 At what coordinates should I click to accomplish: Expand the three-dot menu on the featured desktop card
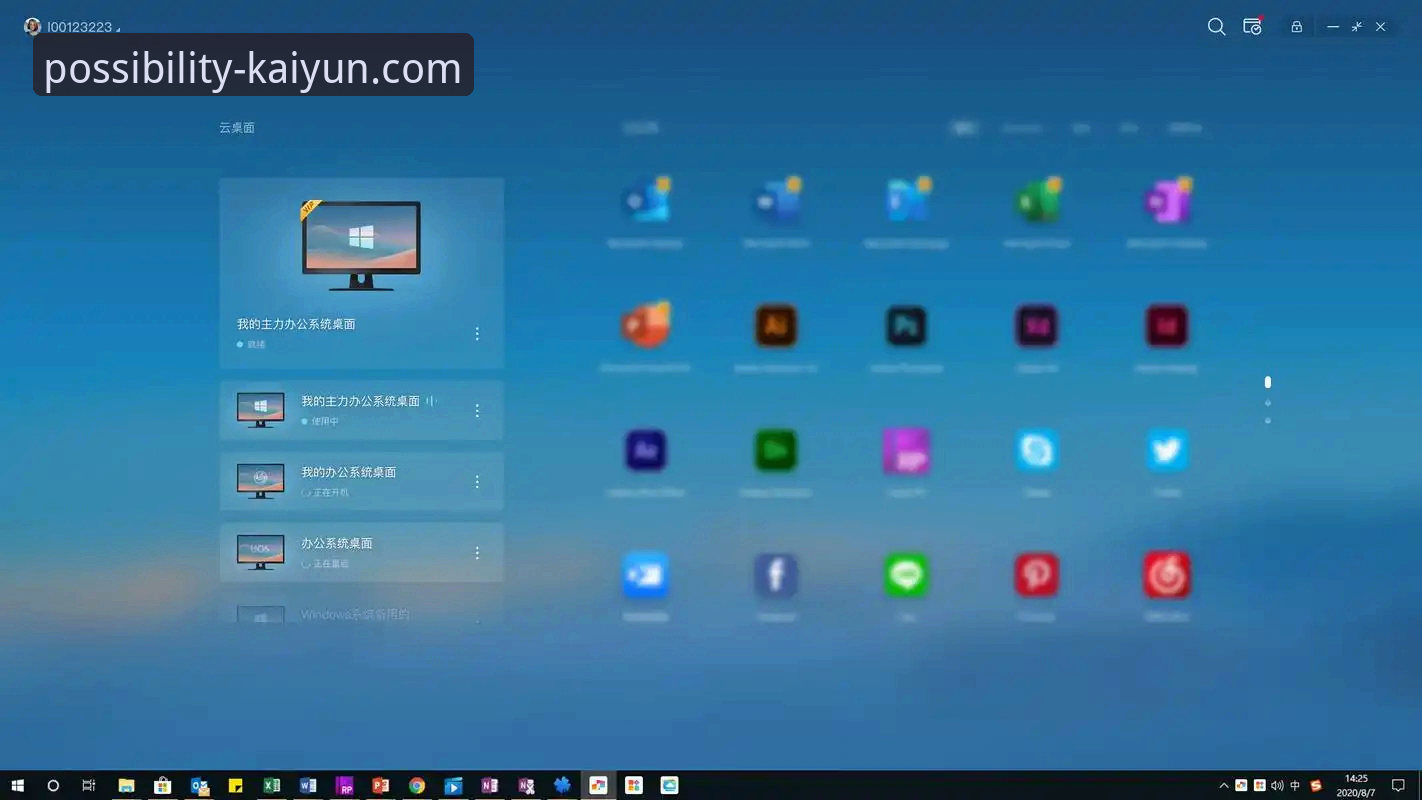tap(477, 334)
